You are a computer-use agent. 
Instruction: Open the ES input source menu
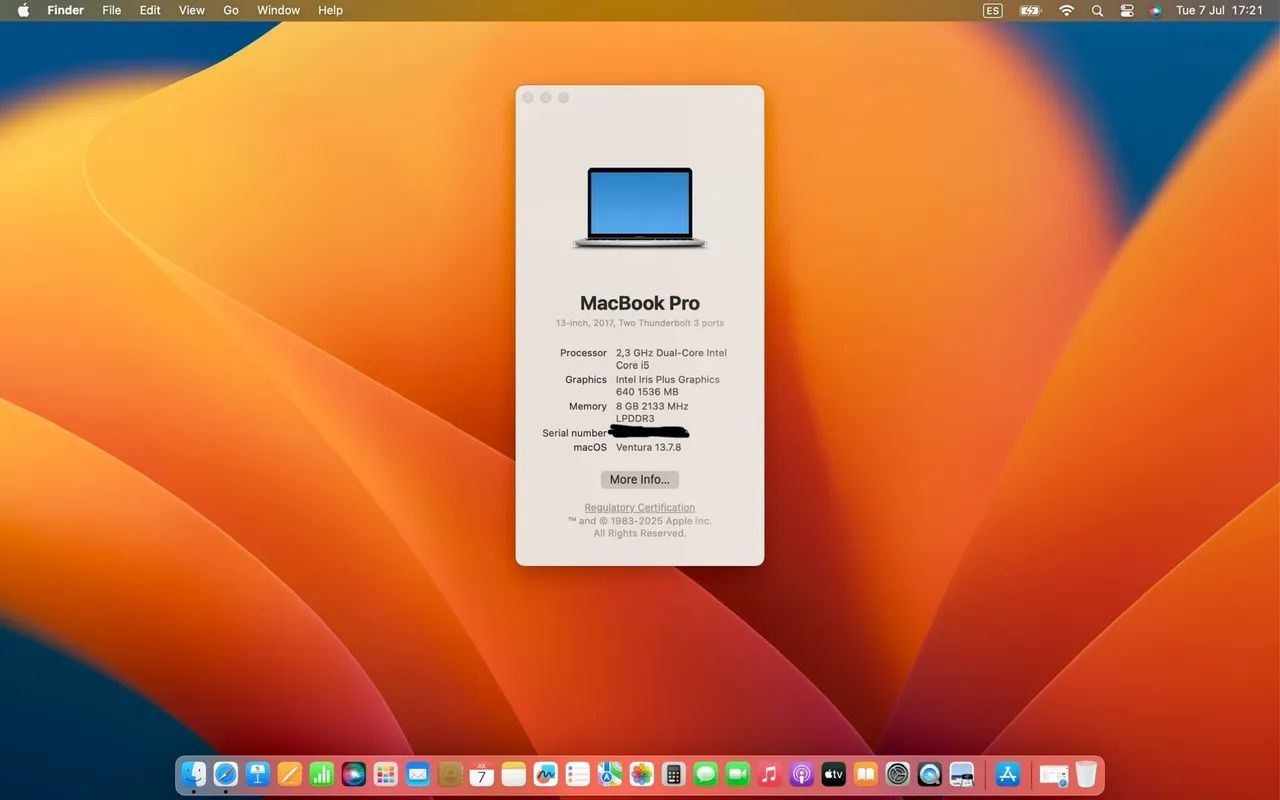[x=992, y=10]
